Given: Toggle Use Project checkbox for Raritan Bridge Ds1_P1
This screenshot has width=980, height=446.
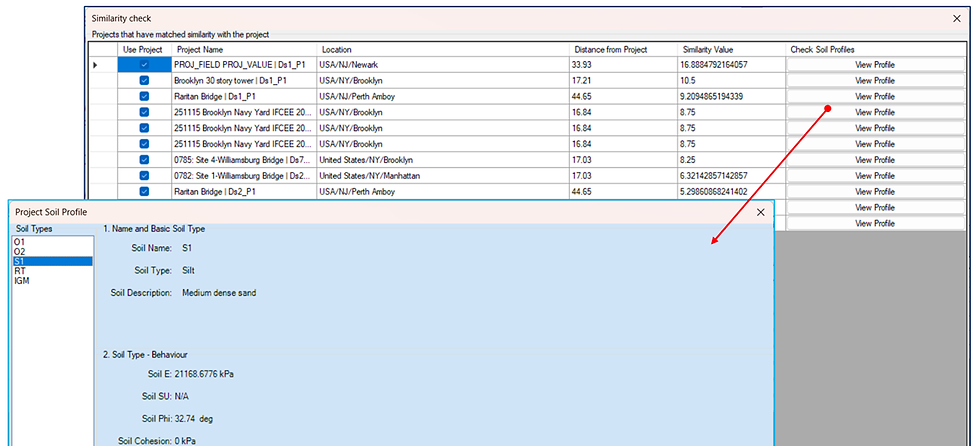Looking at the screenshot, I should [x=144, y=96].
